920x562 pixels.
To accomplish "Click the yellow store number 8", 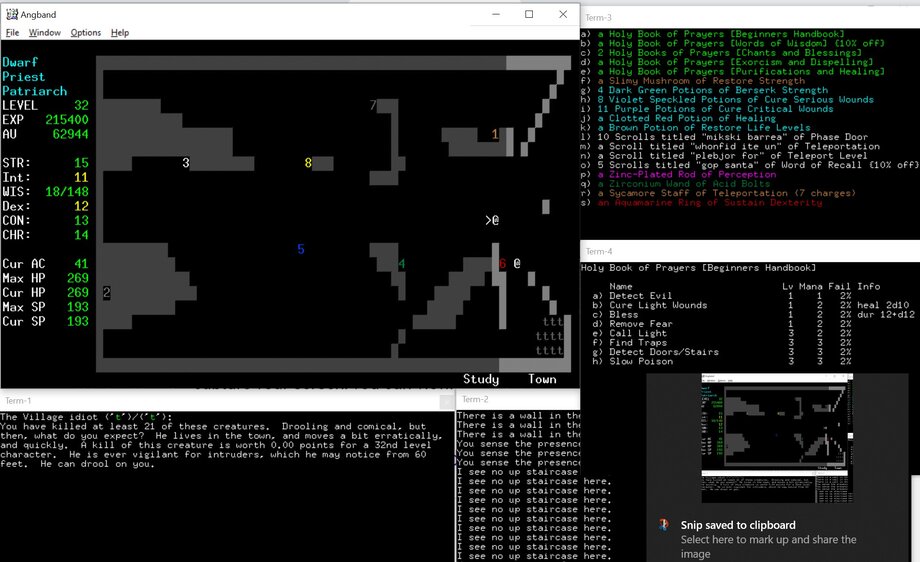I will pos(308,163).
